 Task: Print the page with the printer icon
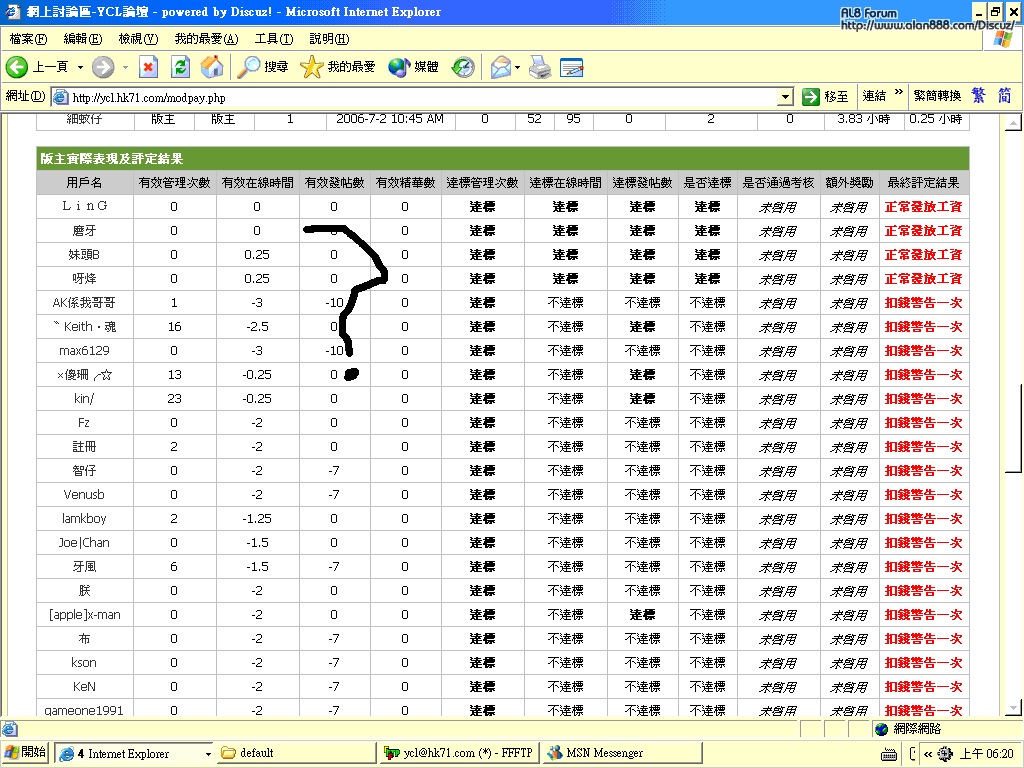point(540,67)
